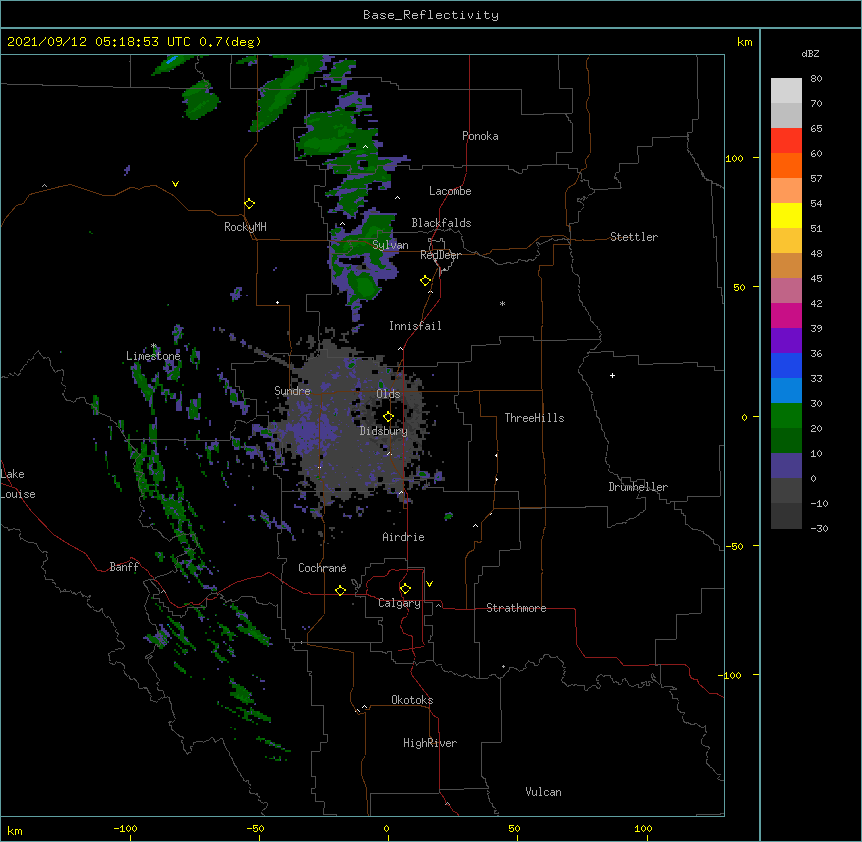Select the slate purple 0–10 dBZ swatch
This screenshot has height=842, width=862.
tap(786, 466)
